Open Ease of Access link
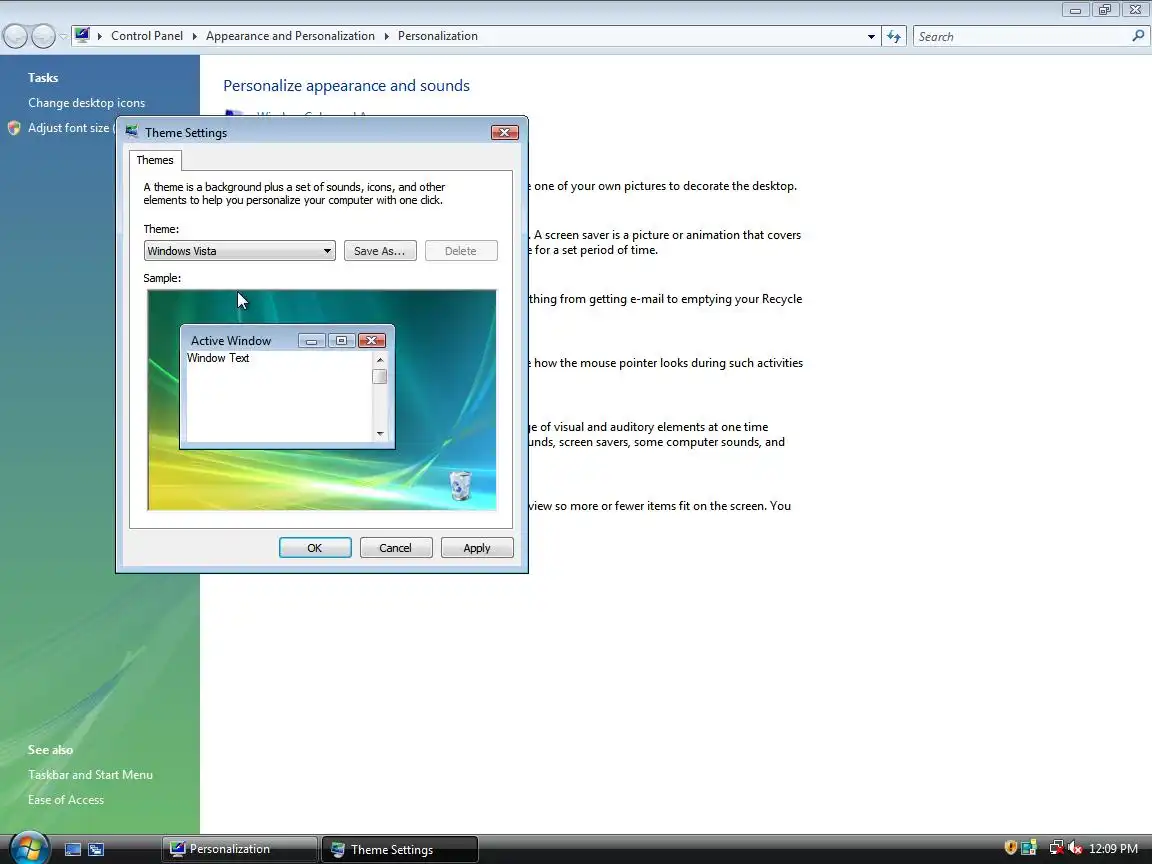Image resolution: width=1152 pixels, height=864 pixels. pyautogui.click(x=66, y=799)
